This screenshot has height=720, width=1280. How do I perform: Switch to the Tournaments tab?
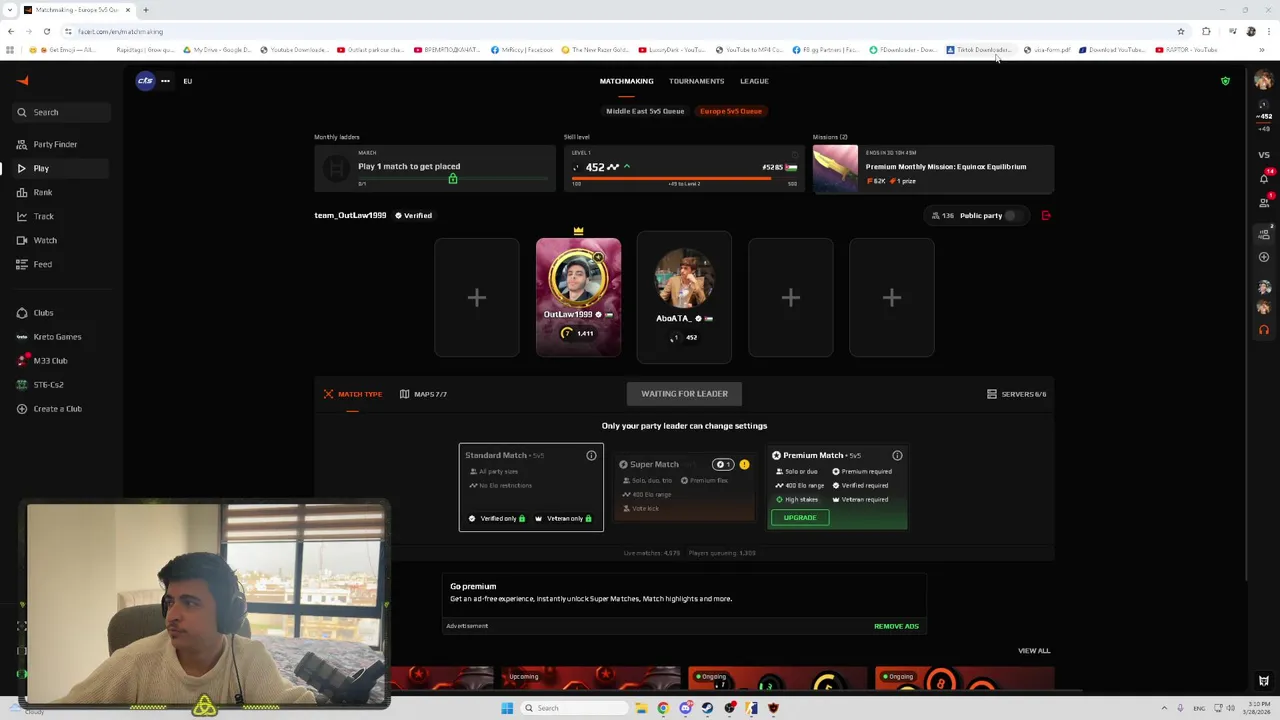click(x=696, y=81)
